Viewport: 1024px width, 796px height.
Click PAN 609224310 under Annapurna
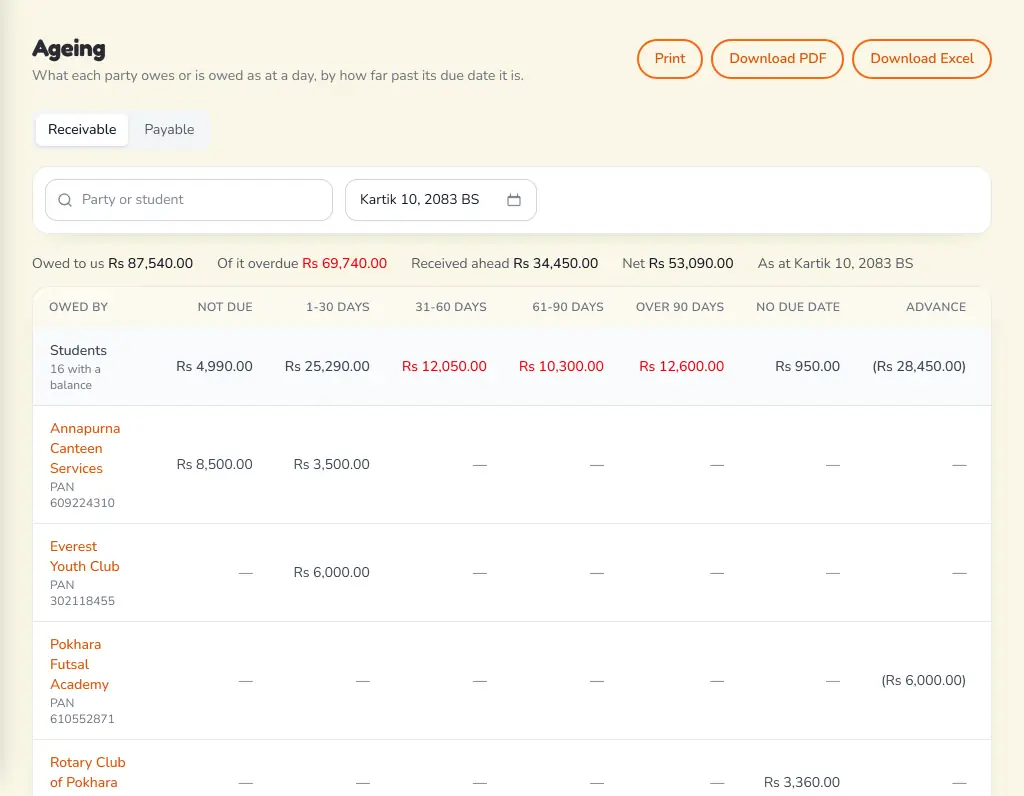pyautogui.click(x=82, y=495)
